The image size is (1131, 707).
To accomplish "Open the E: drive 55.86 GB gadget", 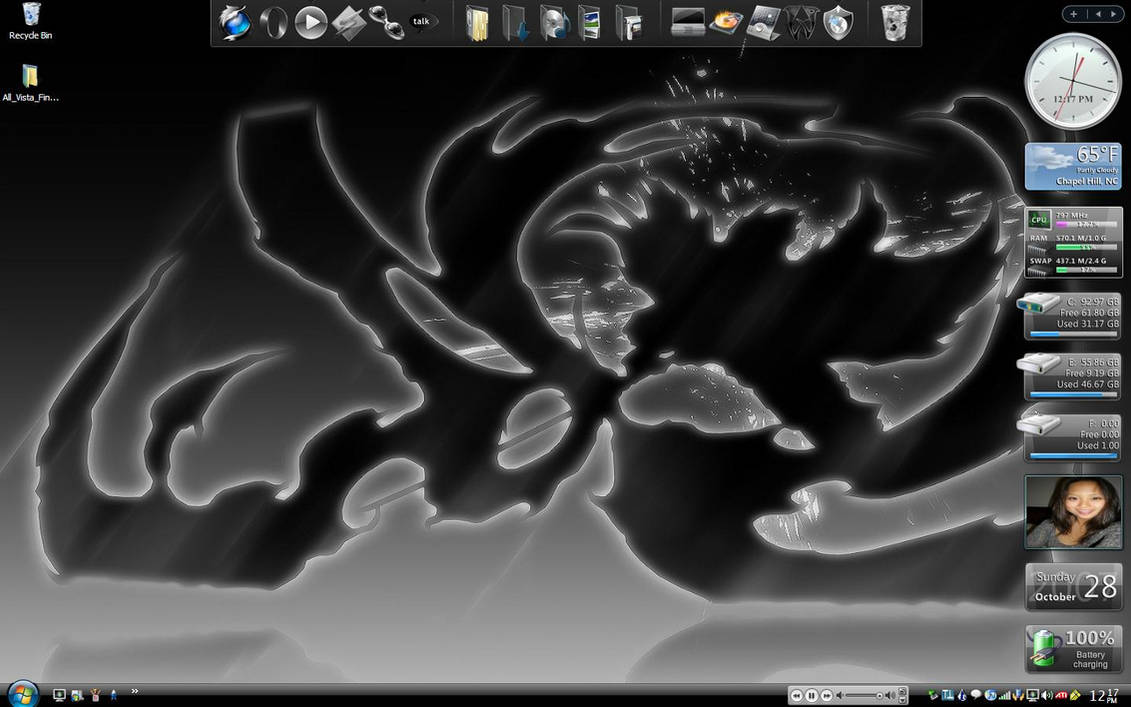I will pos(1071,377).
